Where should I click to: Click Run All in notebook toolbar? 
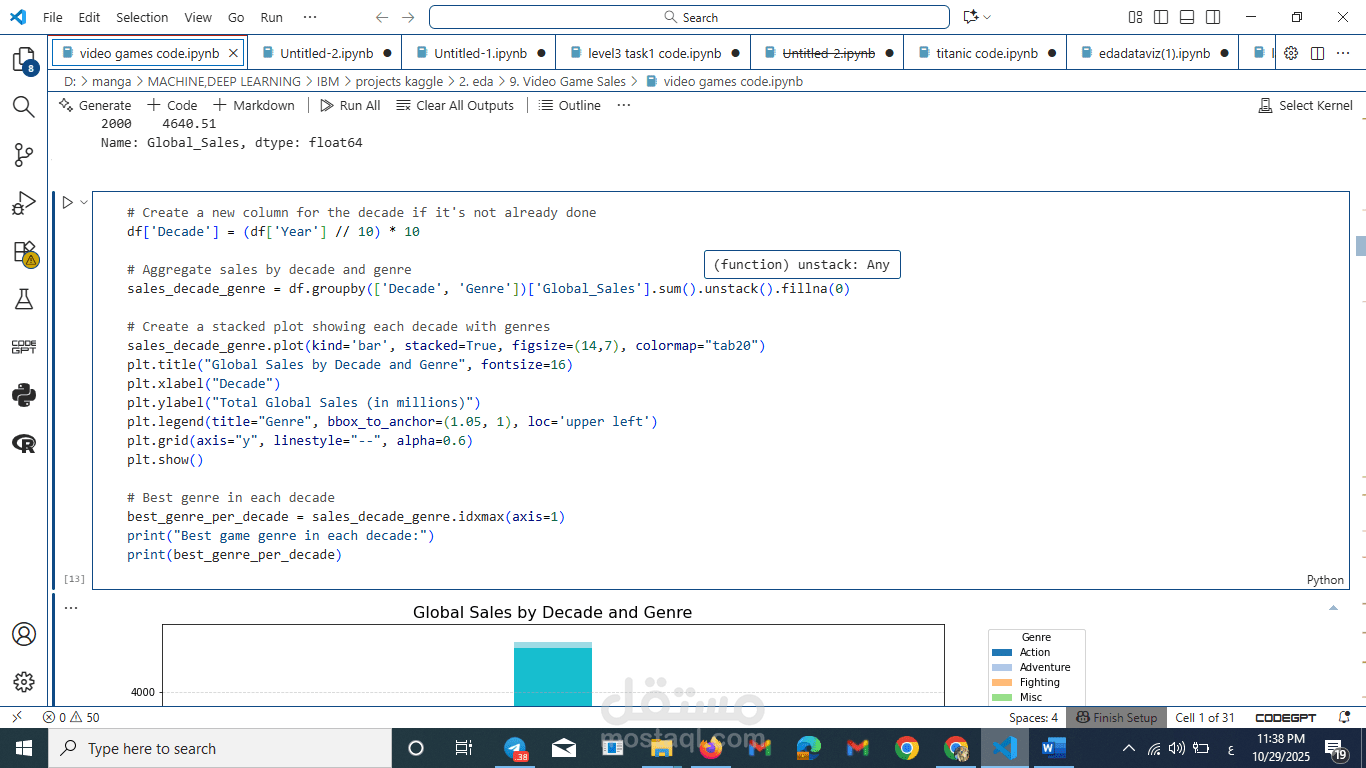(350, 105)
